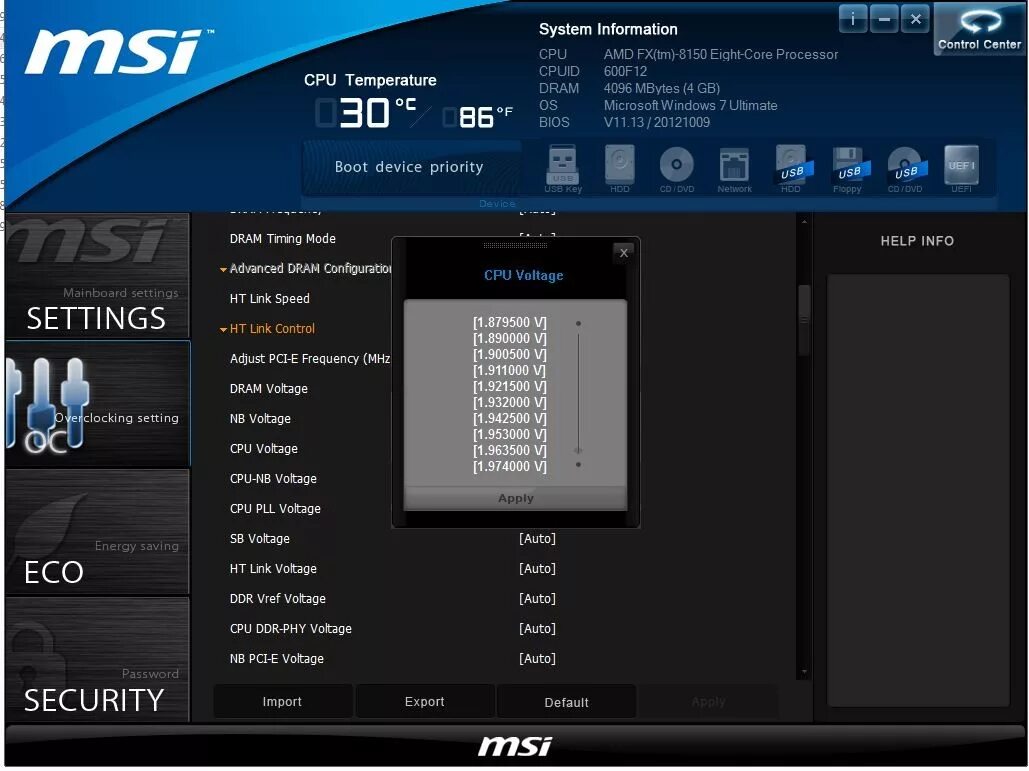This screenshot has width=1029, height=771.
Task: Choose 1.900500 V in CPU Voltage list
Action: pyautogui.click(x=510, y=354)
